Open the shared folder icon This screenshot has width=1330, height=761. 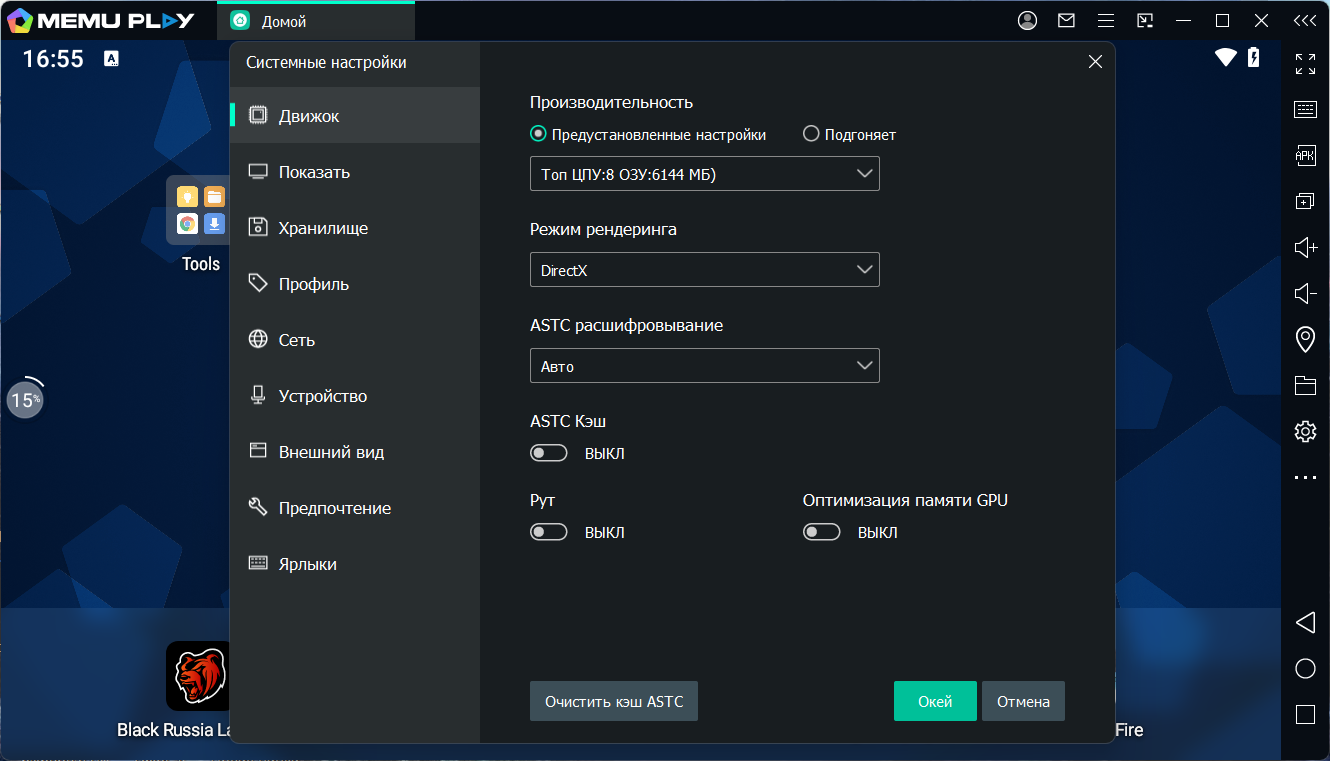point(1305,385)
